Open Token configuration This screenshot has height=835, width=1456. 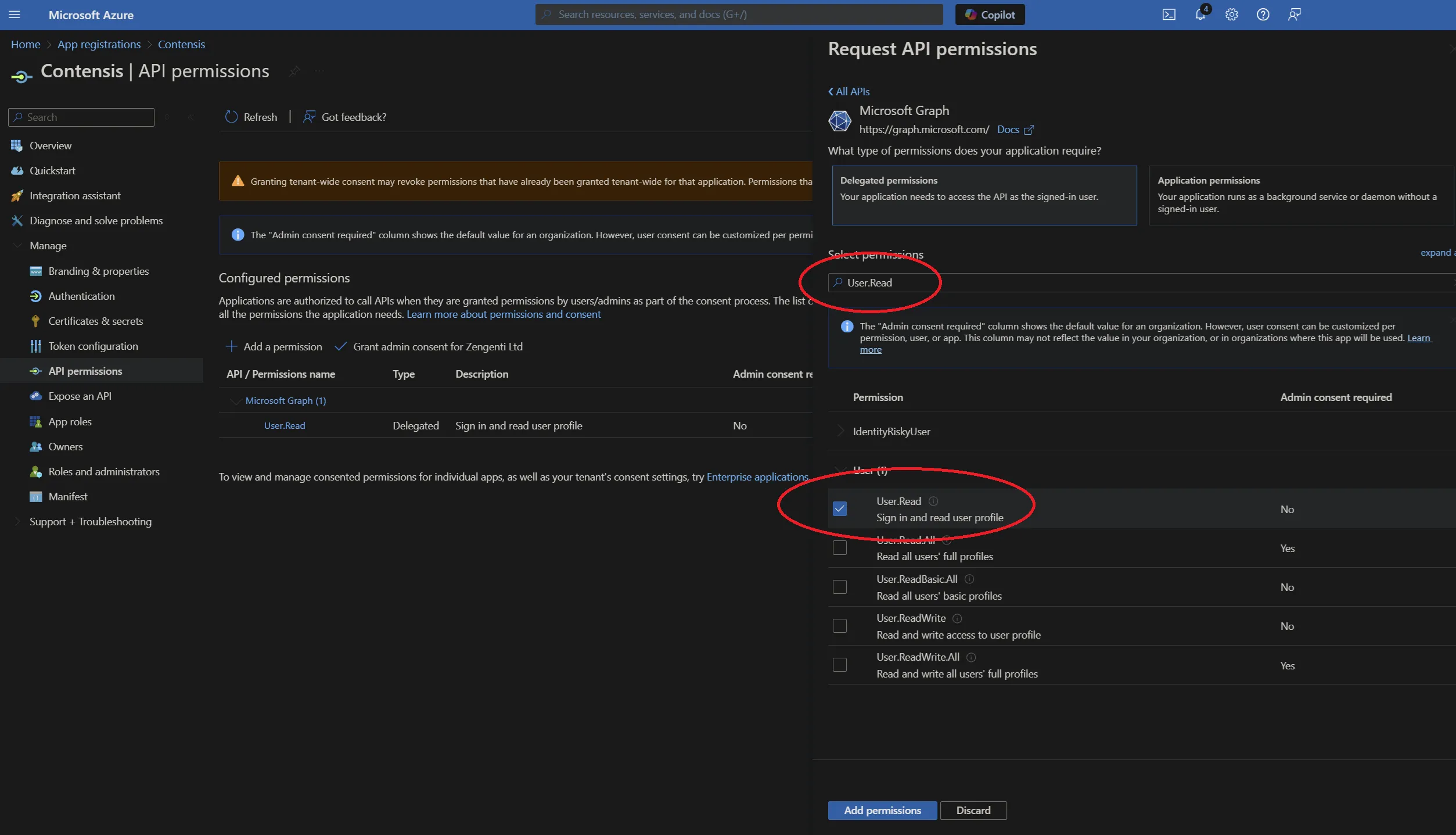[x=93, y=346]
